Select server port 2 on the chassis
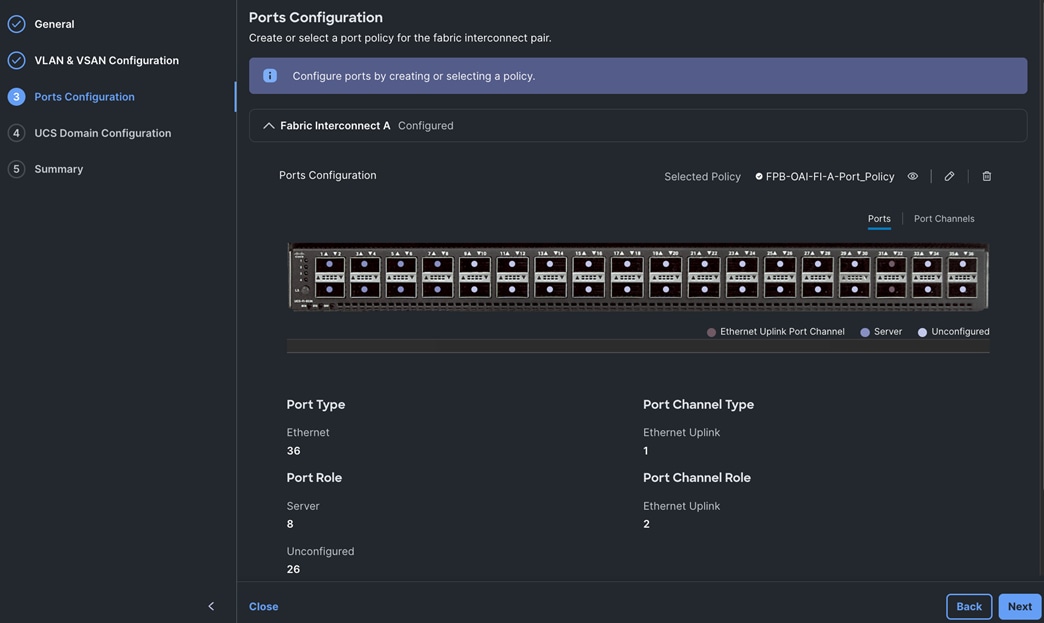Image resolution: width=1044 pixels, height=623 pixels. tap(330, 290)
